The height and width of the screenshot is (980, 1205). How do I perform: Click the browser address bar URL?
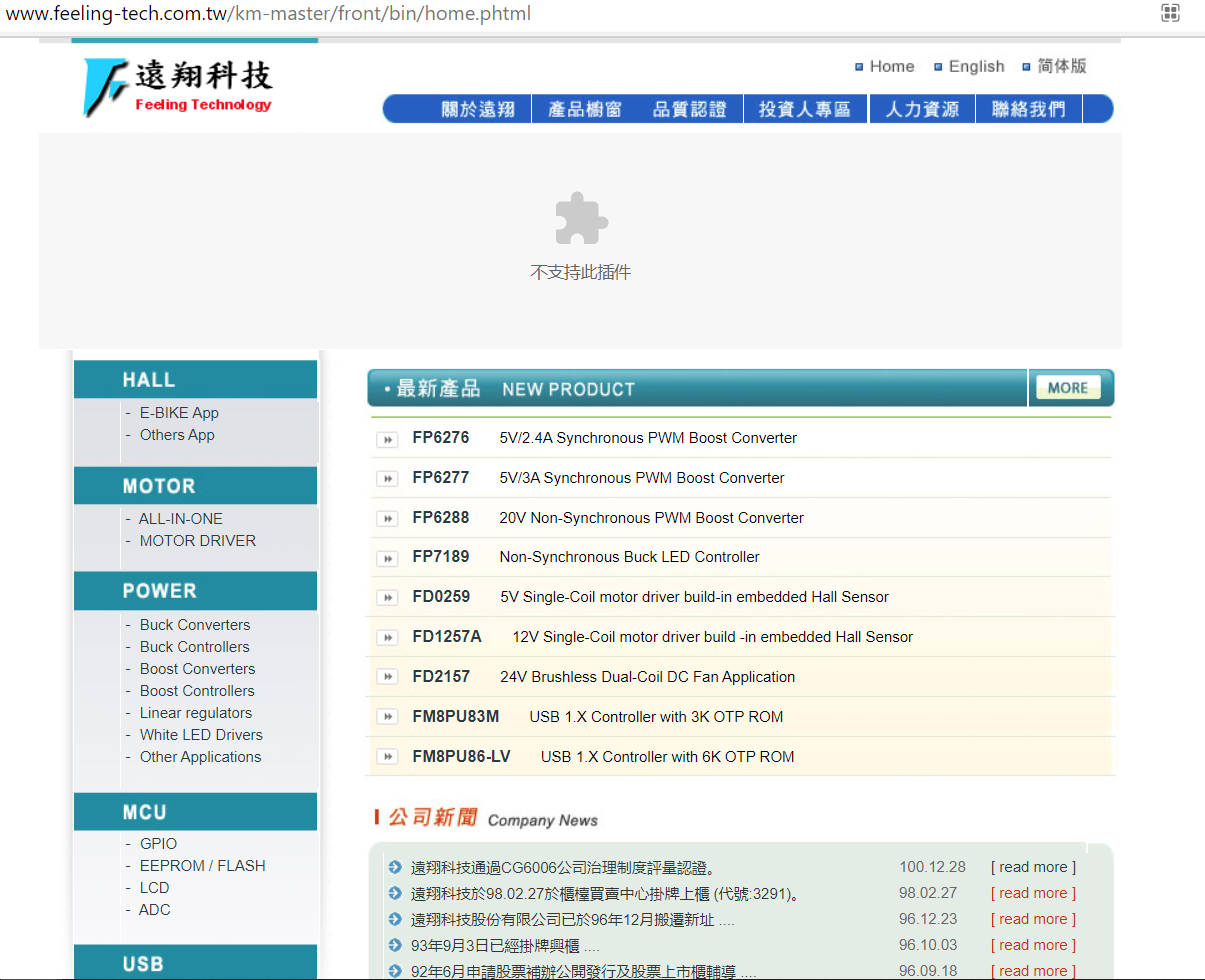click(x=268, y=14)
